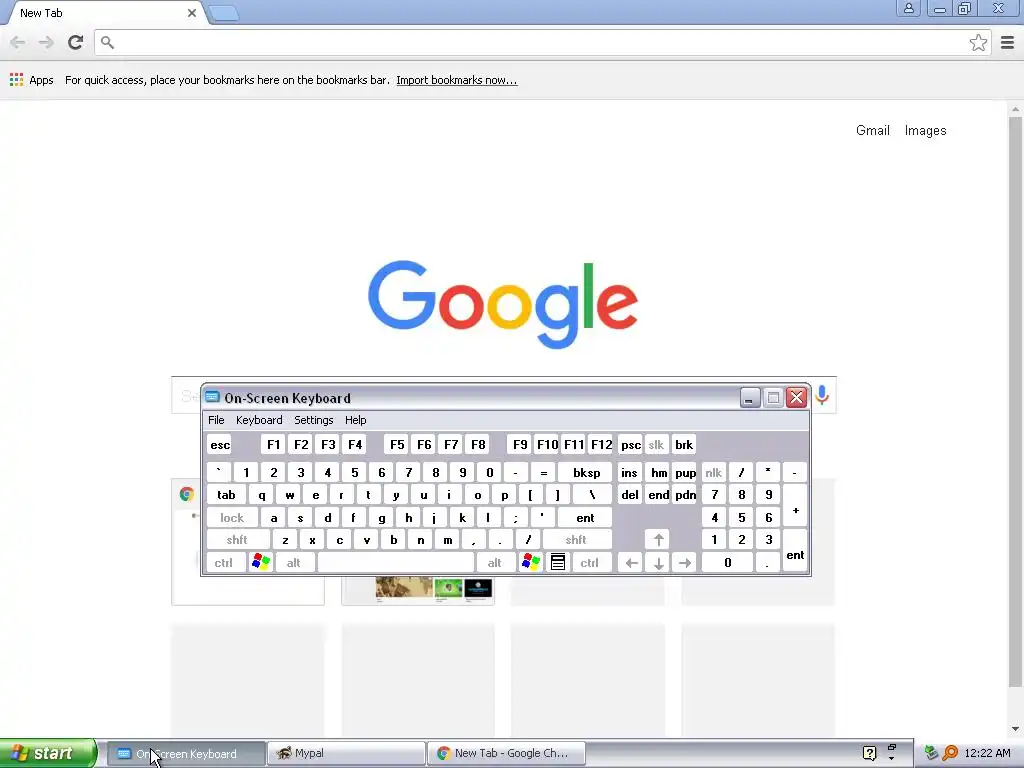Select the New Tab browser tab

(x=104, y=13)
